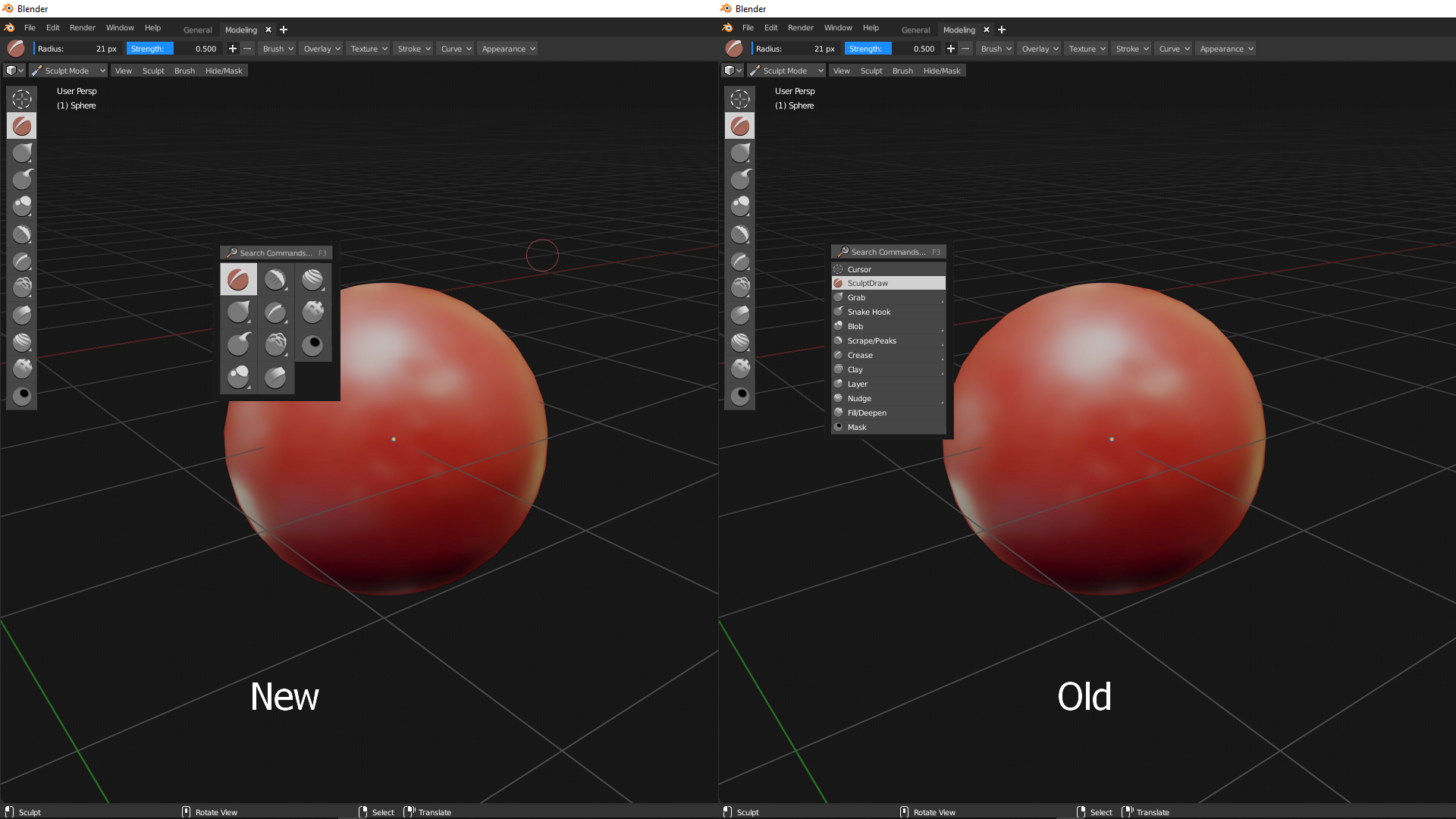Pick the Snake Hook icon in grid popup
The height and width of the screenshot is (819, 1456).
pyautogui.click(x=238, y=345)
